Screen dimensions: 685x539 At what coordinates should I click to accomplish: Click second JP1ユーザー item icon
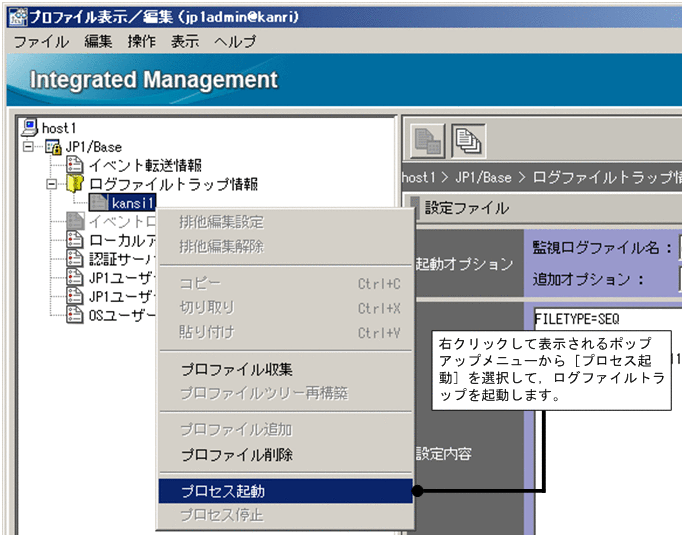[75, 296]
